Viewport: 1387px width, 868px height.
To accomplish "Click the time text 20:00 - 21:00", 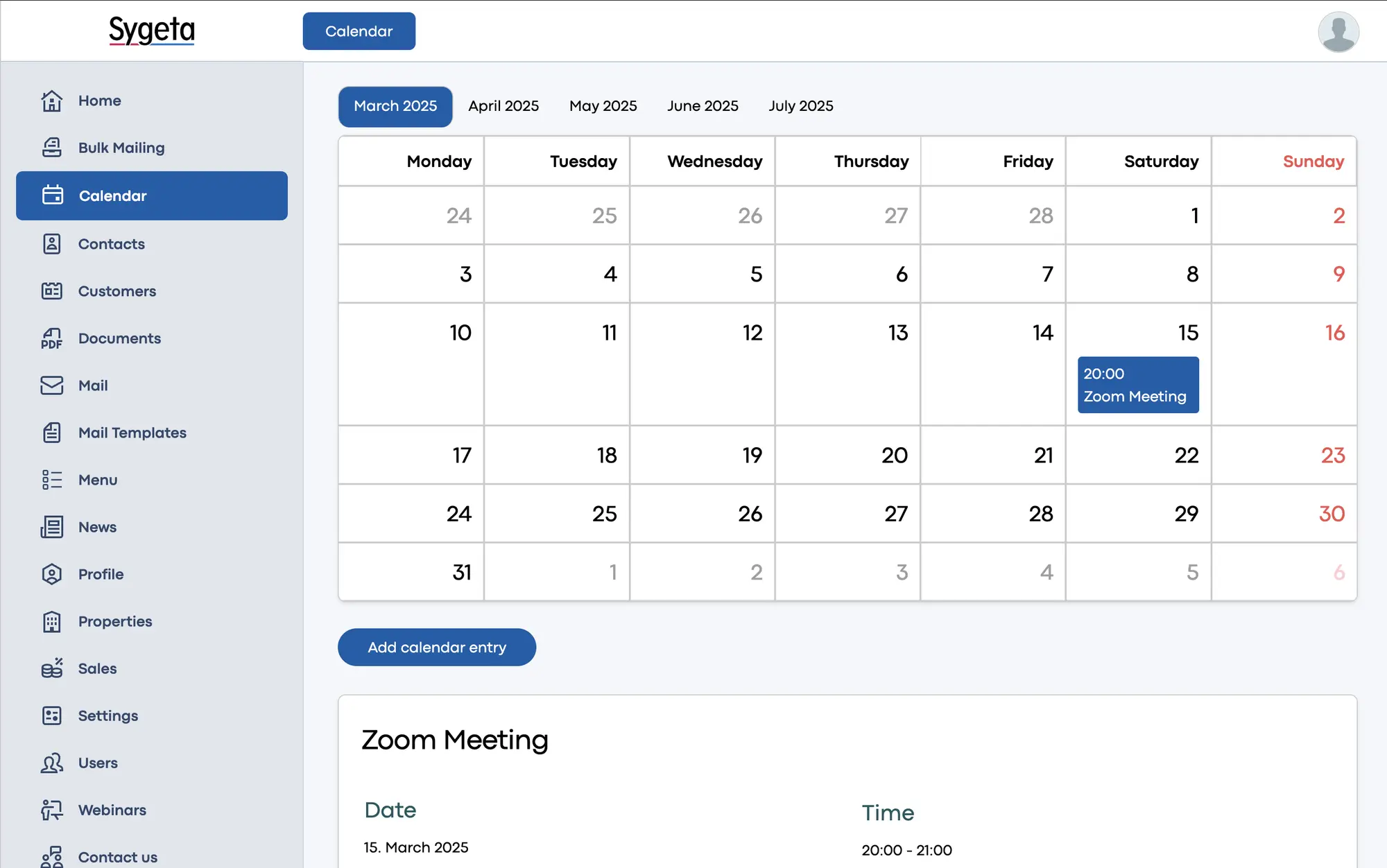I will tap(906, 850).
